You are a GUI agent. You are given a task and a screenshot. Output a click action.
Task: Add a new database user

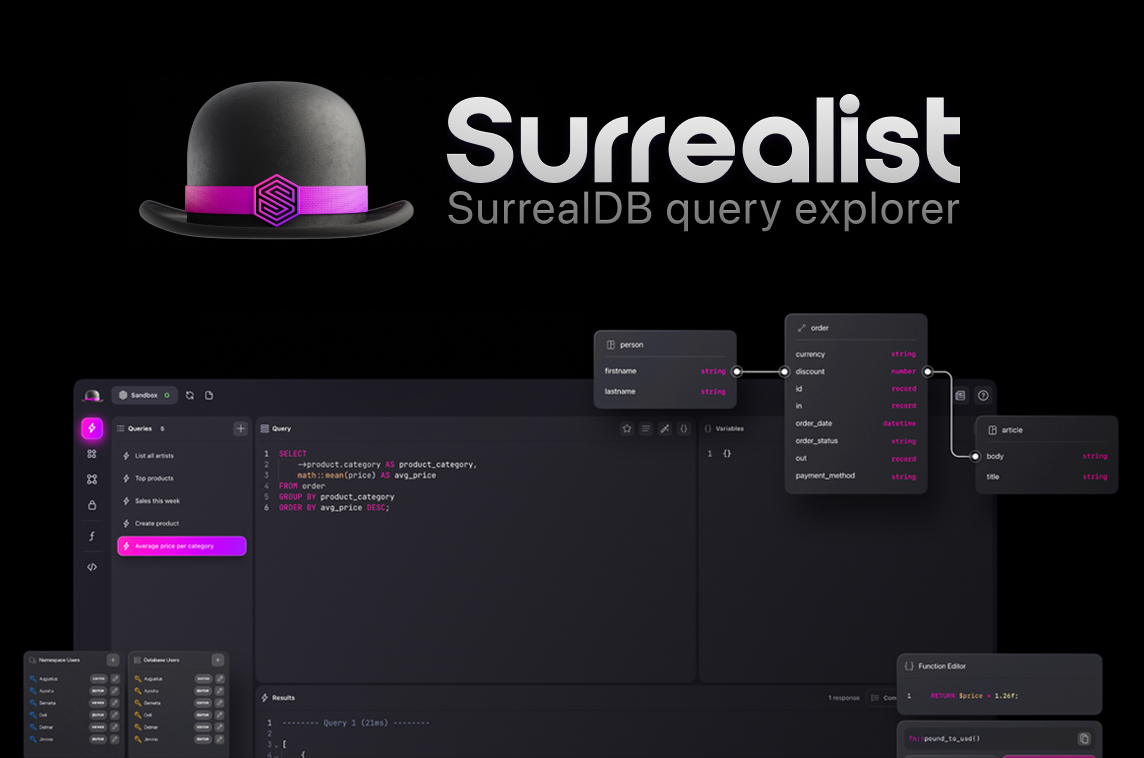tap(217, 660)
